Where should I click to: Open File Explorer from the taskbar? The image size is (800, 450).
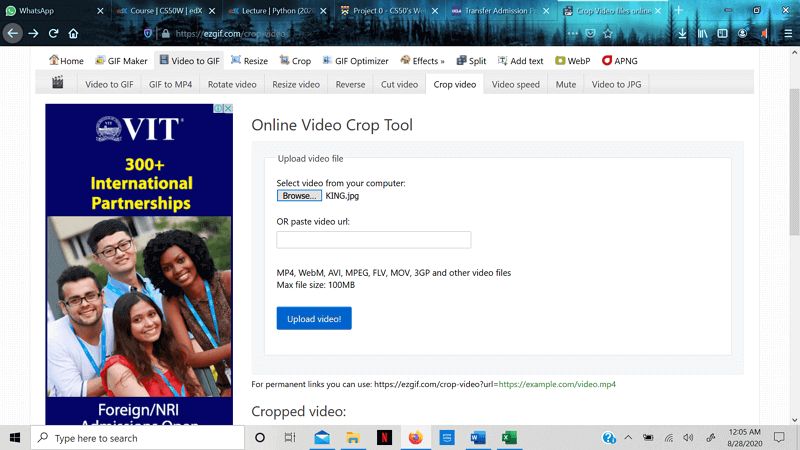pos(353,438)
